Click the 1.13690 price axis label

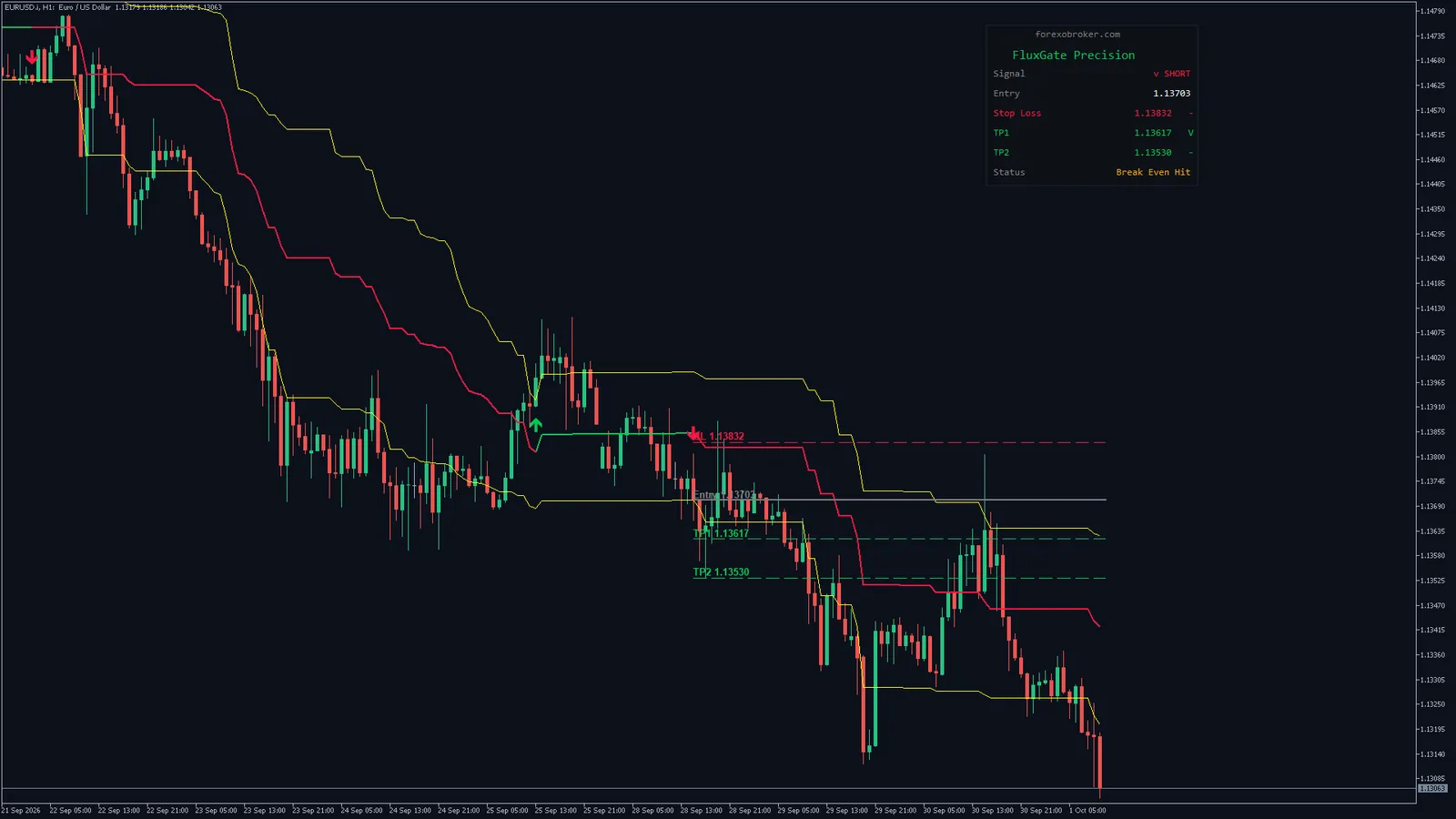click(x=1432, y=506)
